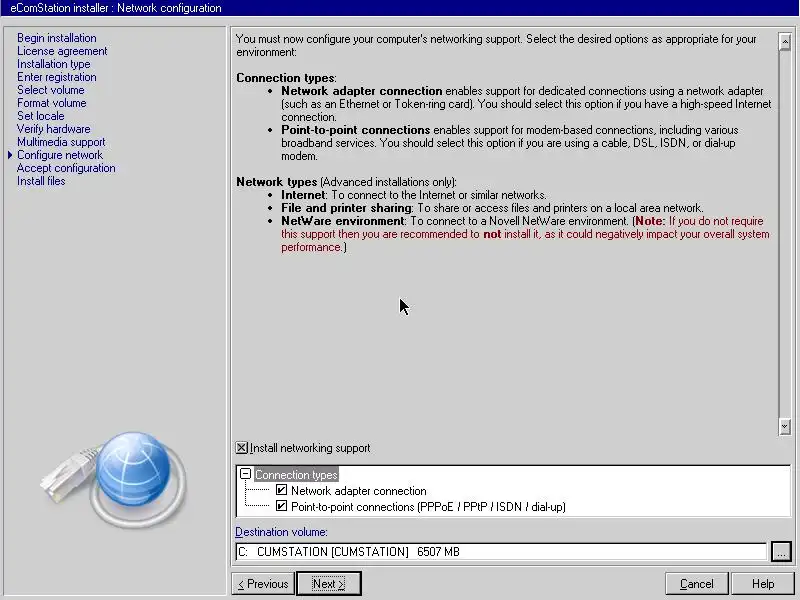This screenshot has height=600, width=800.
Task: Uncheck Network adapter connection
Action: [281, 490]
